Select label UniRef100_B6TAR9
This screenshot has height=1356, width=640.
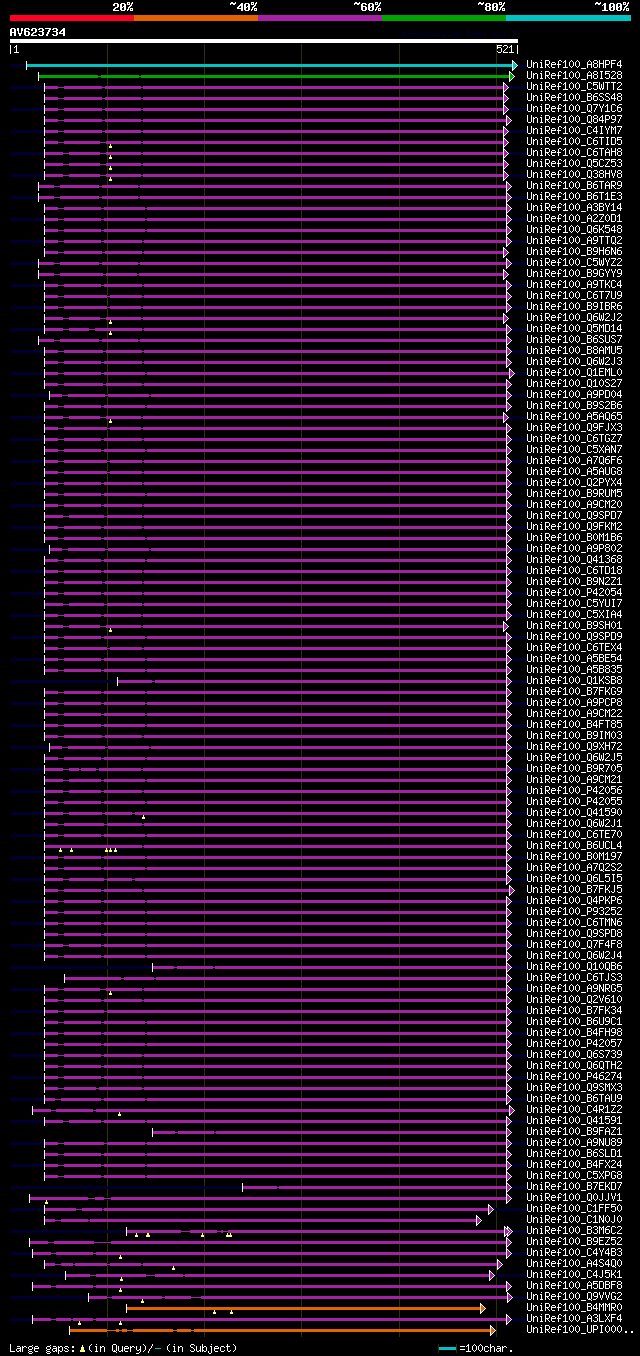574,186
